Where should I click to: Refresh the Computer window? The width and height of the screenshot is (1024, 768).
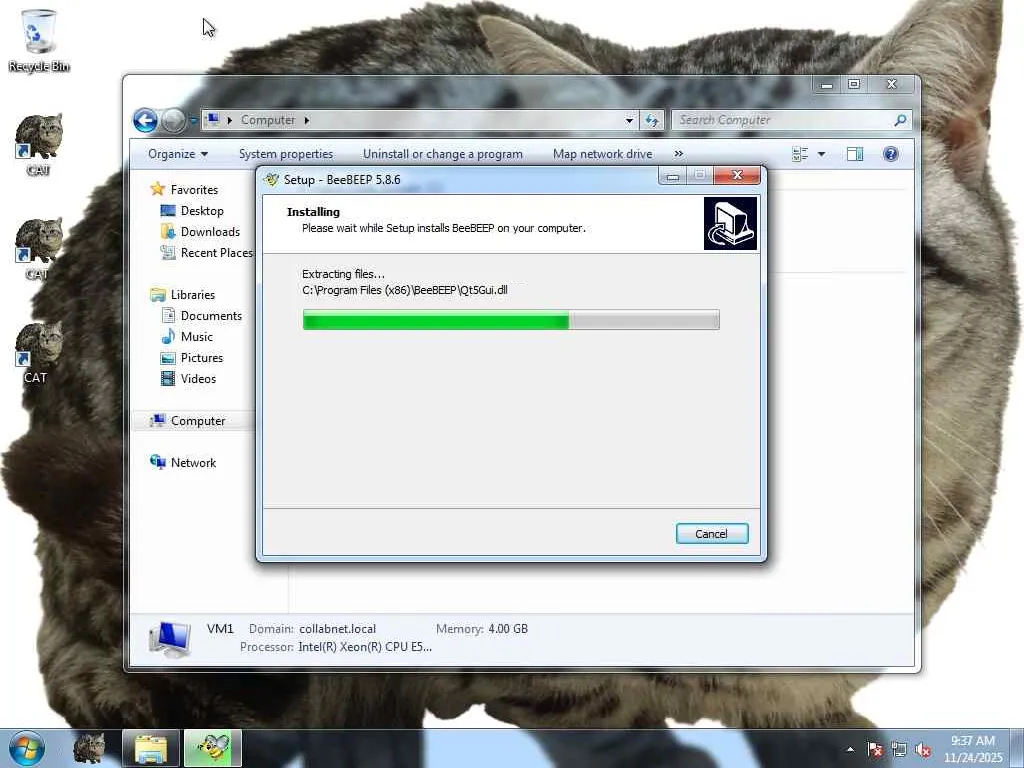point(652,120)
